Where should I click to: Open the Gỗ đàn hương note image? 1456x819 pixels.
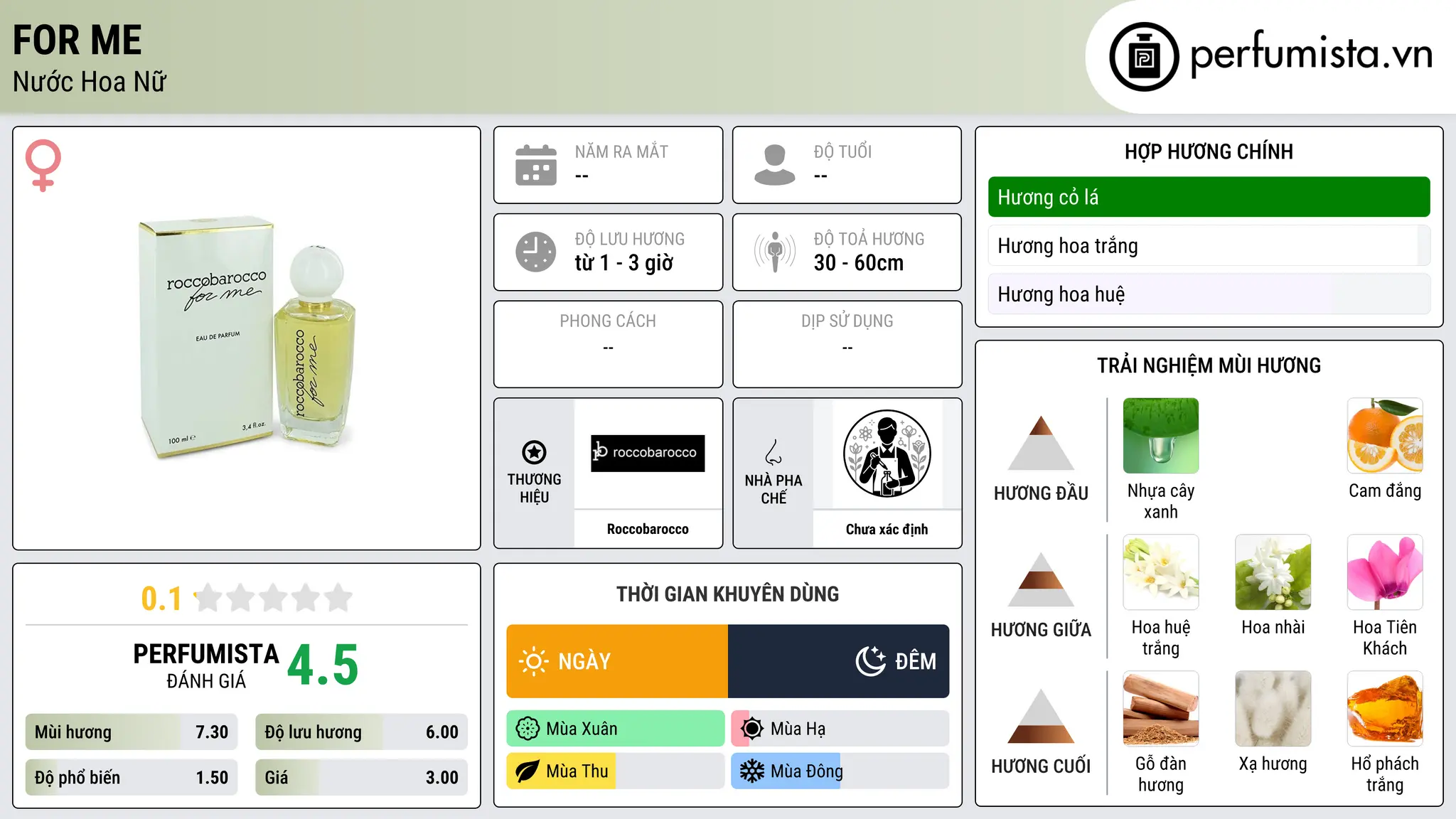[1161, 709]
